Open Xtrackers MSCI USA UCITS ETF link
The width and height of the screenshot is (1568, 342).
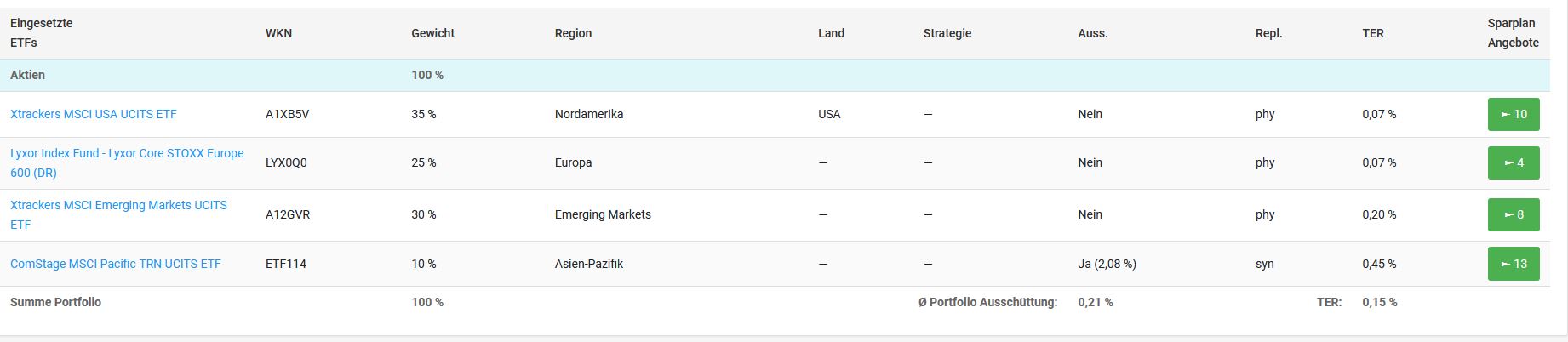click(94, 114)
